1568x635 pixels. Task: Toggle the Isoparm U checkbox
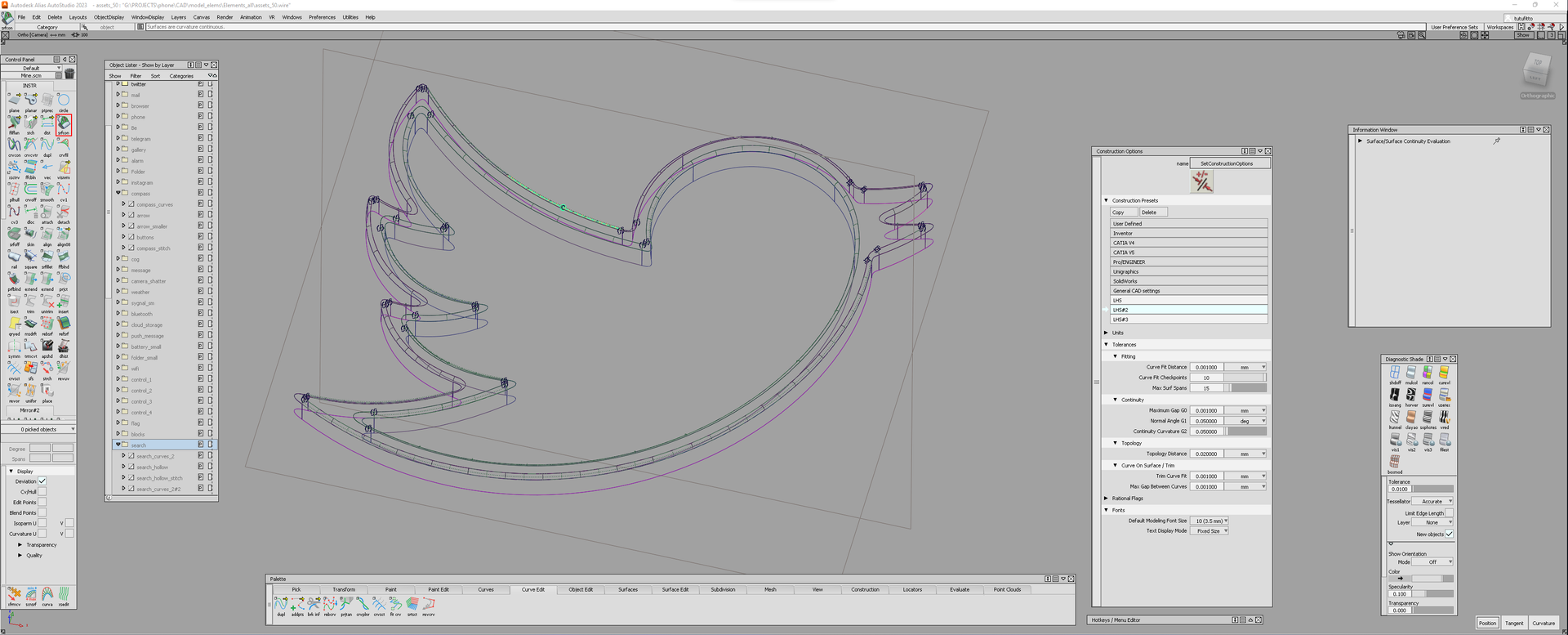pos(42,523)
